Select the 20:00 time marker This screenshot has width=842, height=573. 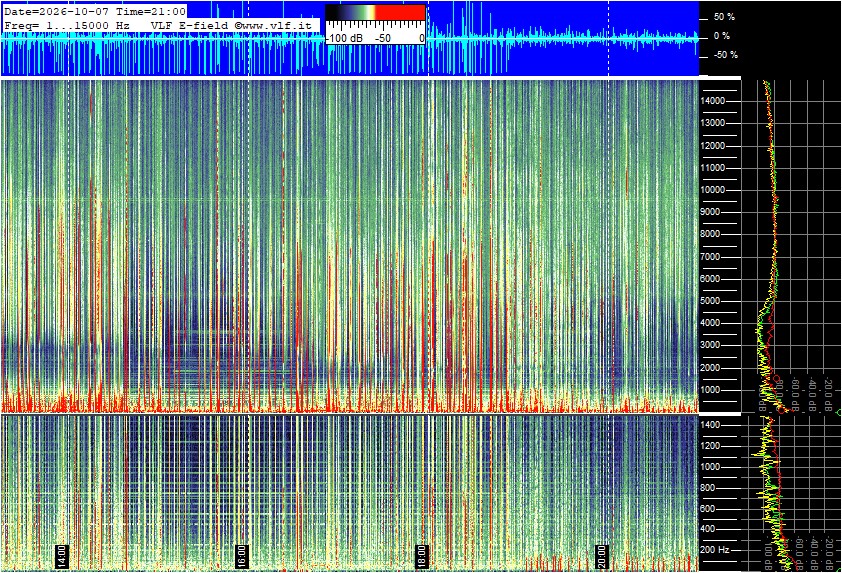click(x=601, y=557)
